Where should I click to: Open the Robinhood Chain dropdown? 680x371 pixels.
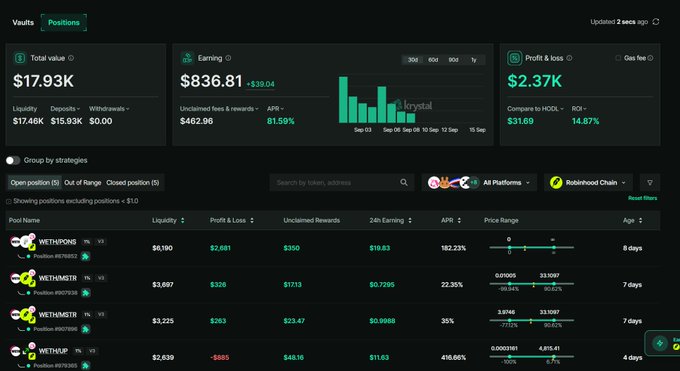pyautogui.click(x=588, y=183)
